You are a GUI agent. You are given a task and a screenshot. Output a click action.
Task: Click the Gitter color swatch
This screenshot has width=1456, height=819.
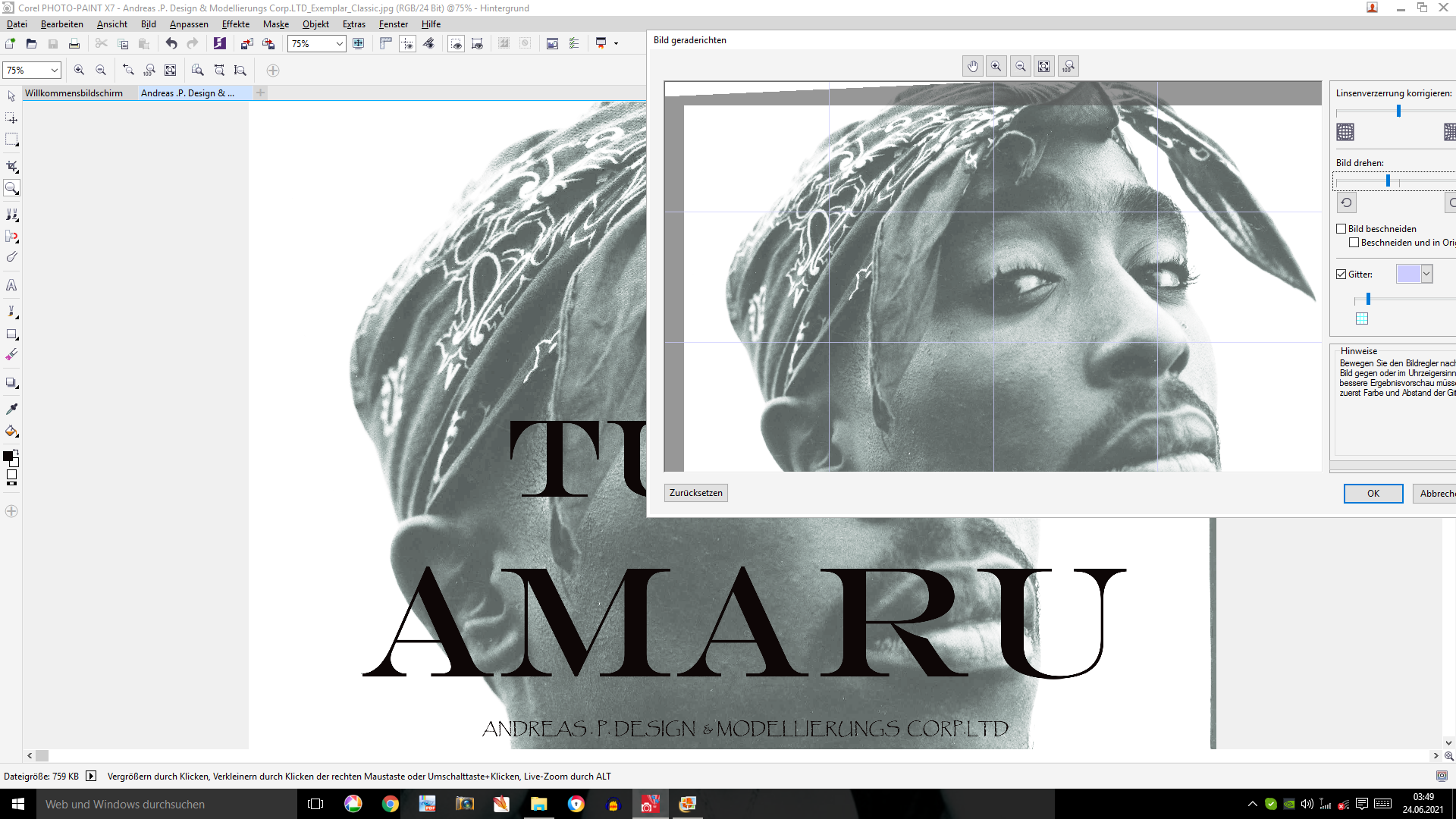(1408, 274)
